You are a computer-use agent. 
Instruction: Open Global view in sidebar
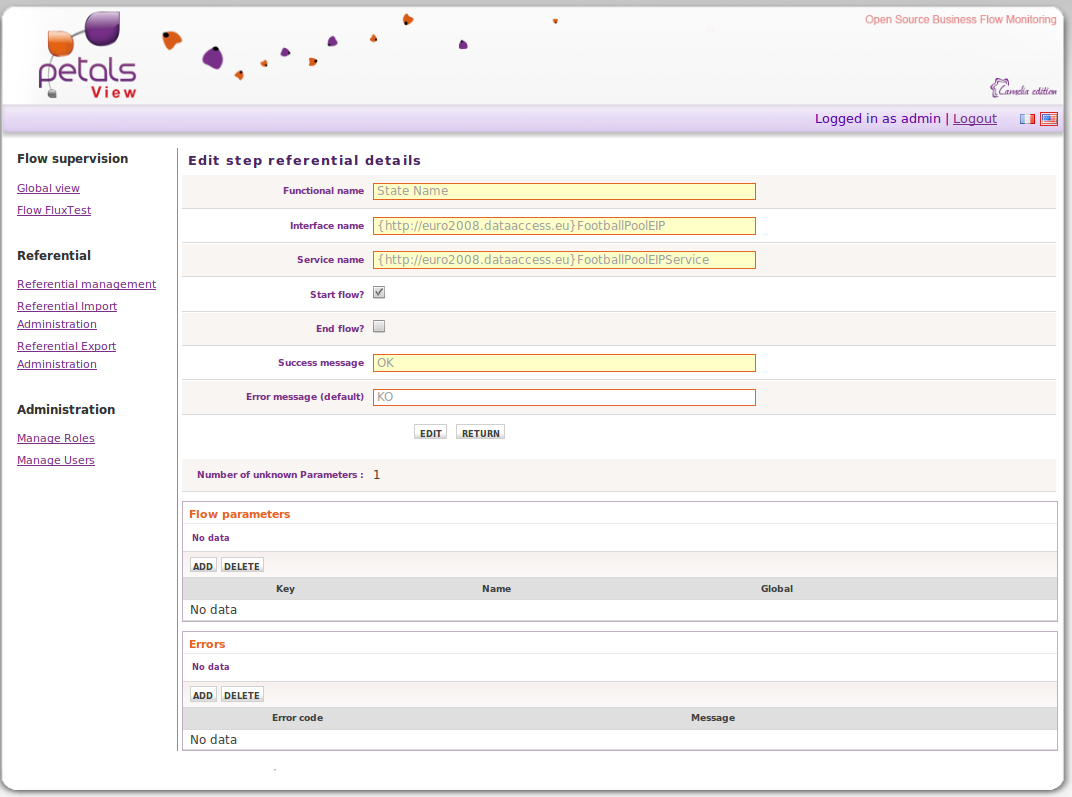coord(48,188)
